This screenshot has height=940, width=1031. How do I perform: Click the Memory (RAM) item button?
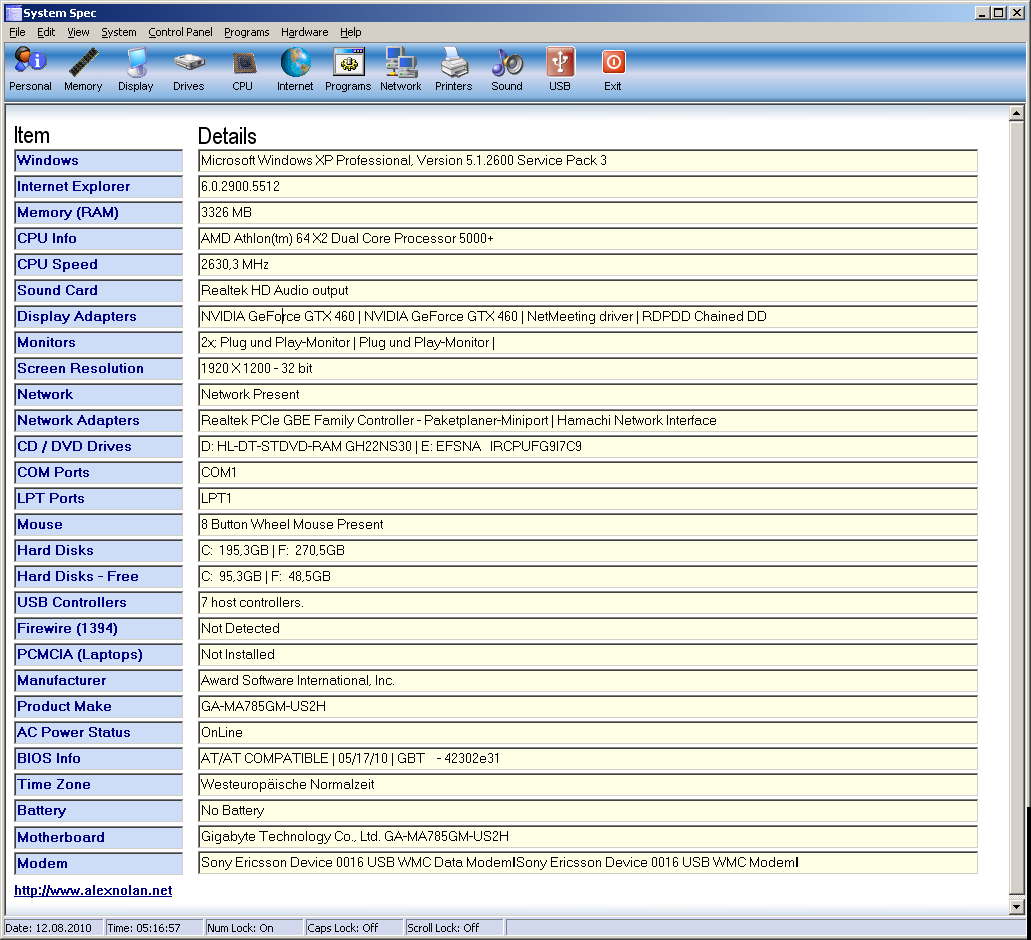pyautogui.click(x=99, y=213)
